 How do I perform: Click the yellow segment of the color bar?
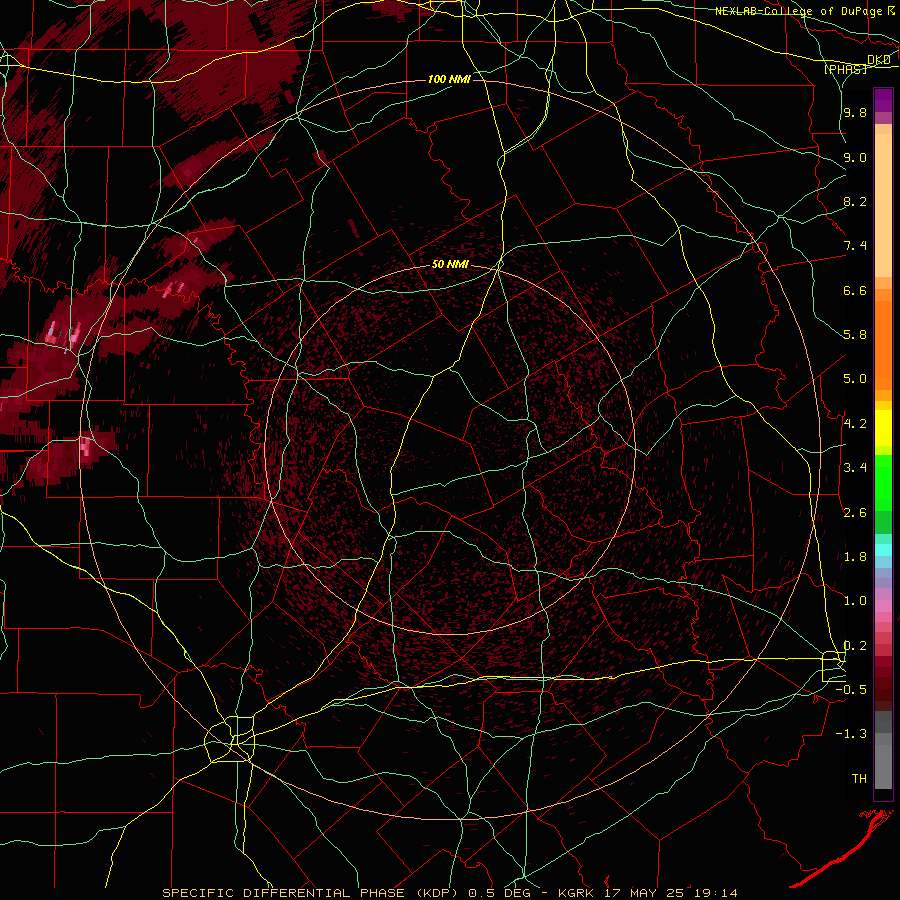(883, 428)
